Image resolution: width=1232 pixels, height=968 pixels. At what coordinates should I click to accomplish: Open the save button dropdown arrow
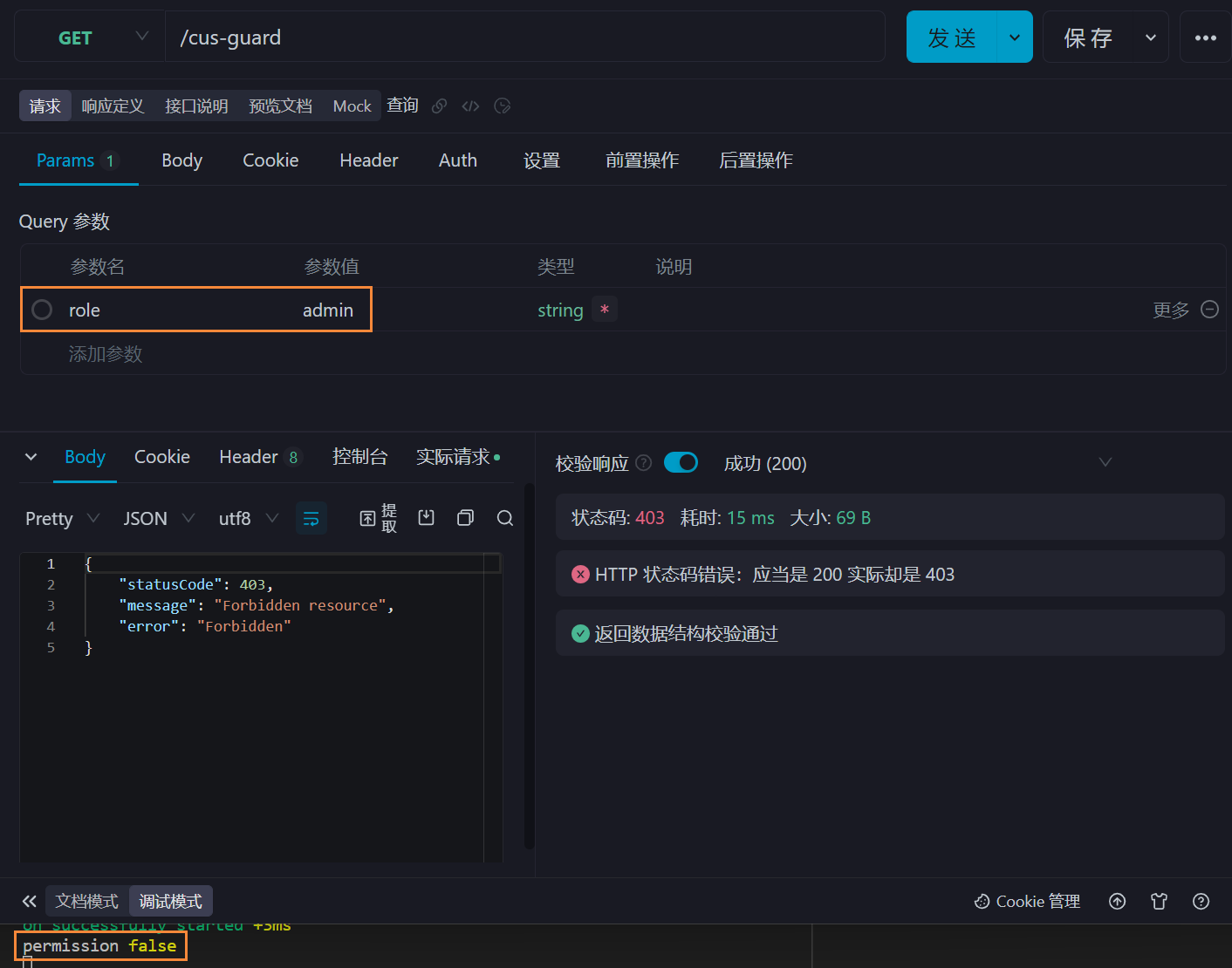(1151, 37)
